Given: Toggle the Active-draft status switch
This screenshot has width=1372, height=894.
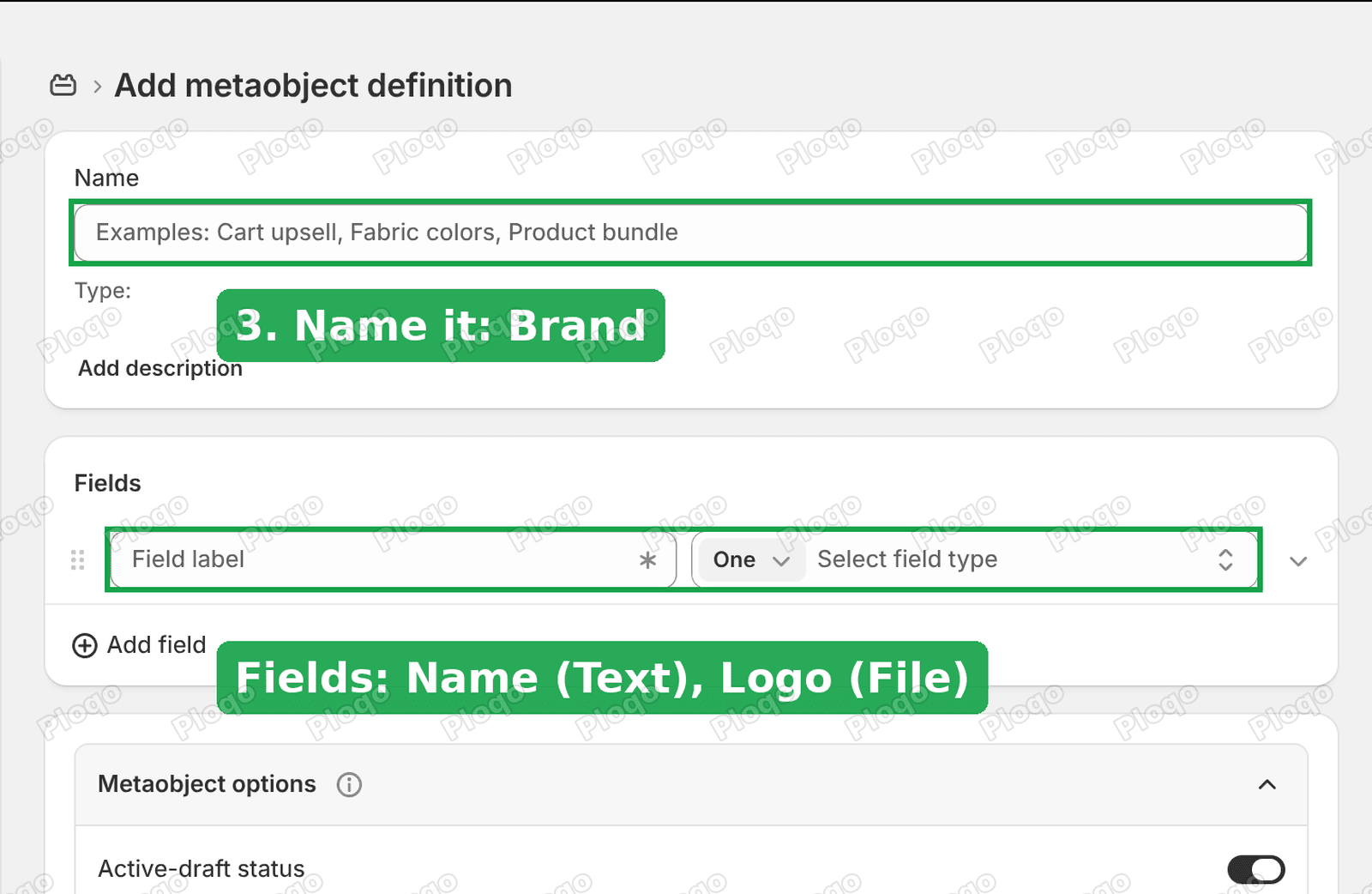Looking at the screenshot, I should pyautogui.click(x=1256, y=869).
